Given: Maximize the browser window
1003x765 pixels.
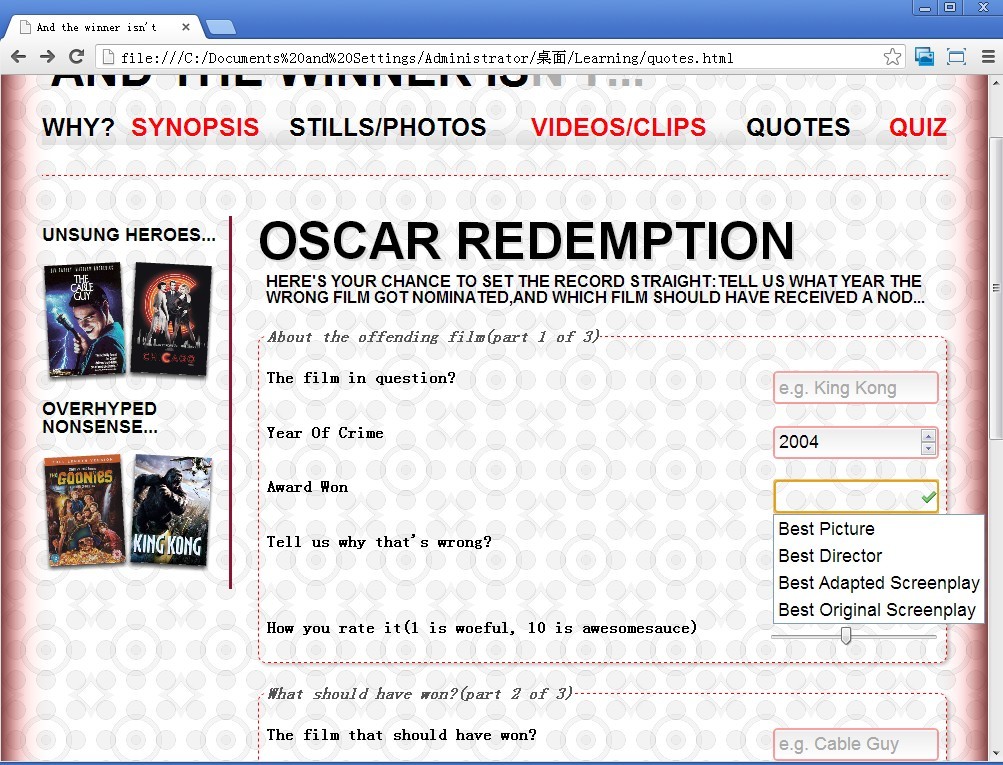Looking at the screenshot, I should pos(950,8).
